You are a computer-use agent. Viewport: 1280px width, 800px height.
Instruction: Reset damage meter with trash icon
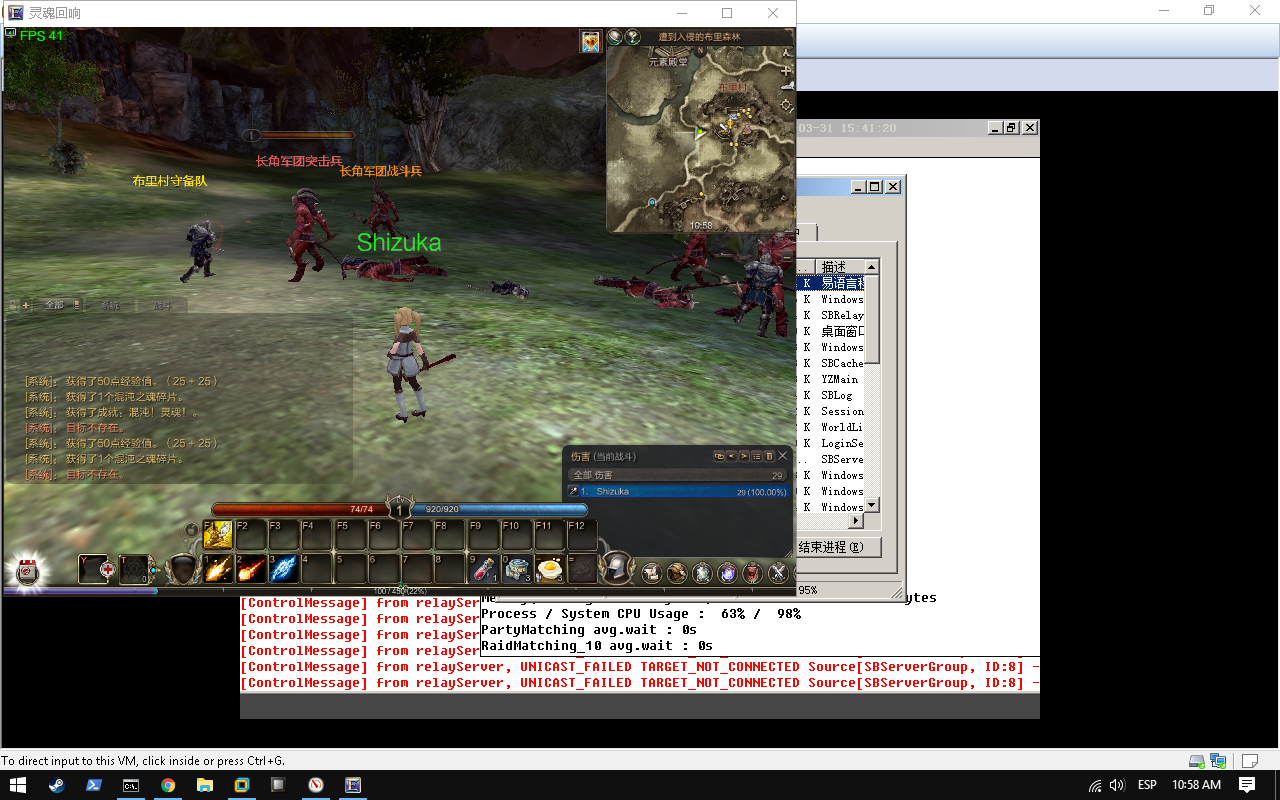pos(769,457)
